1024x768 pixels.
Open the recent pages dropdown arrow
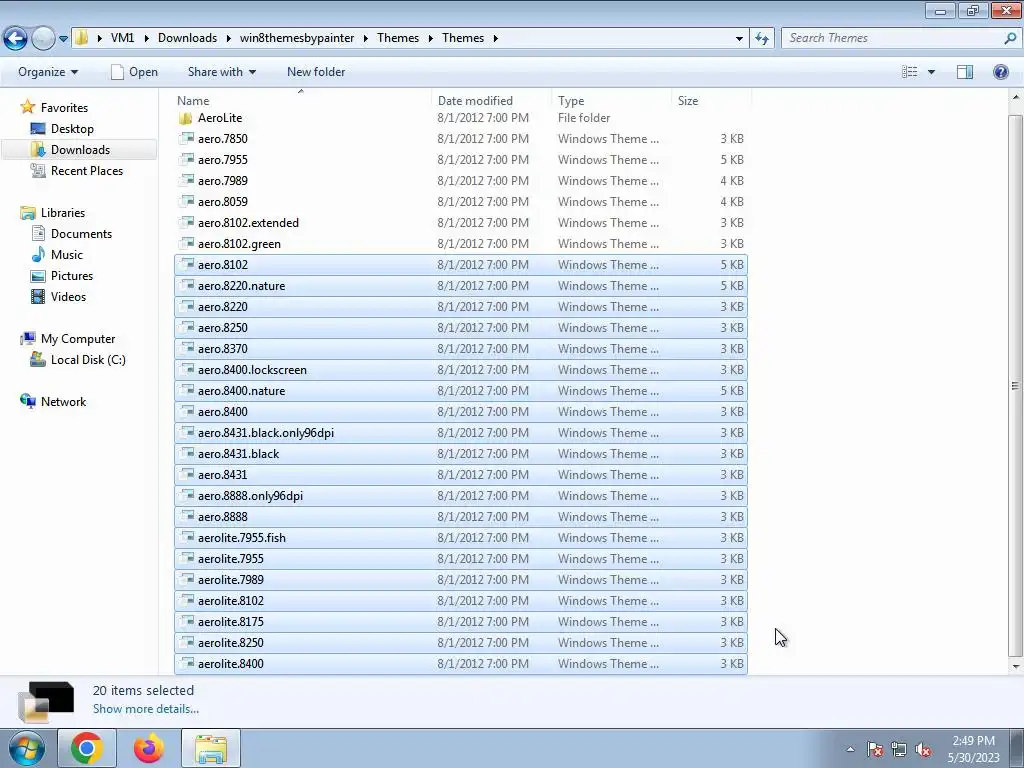63,39
